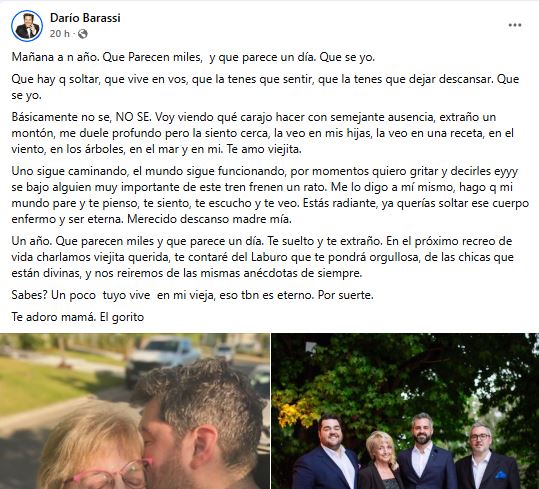Click the paragraph starting "Uno sigue caminando"

[270, 195]
